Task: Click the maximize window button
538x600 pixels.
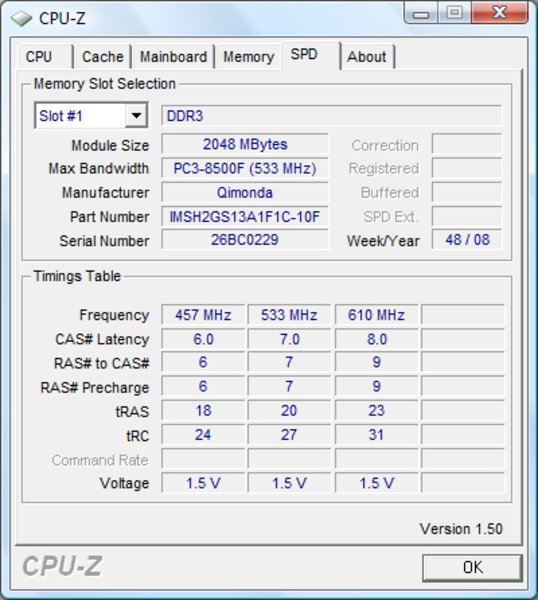Action: click(x=454, y=13)
